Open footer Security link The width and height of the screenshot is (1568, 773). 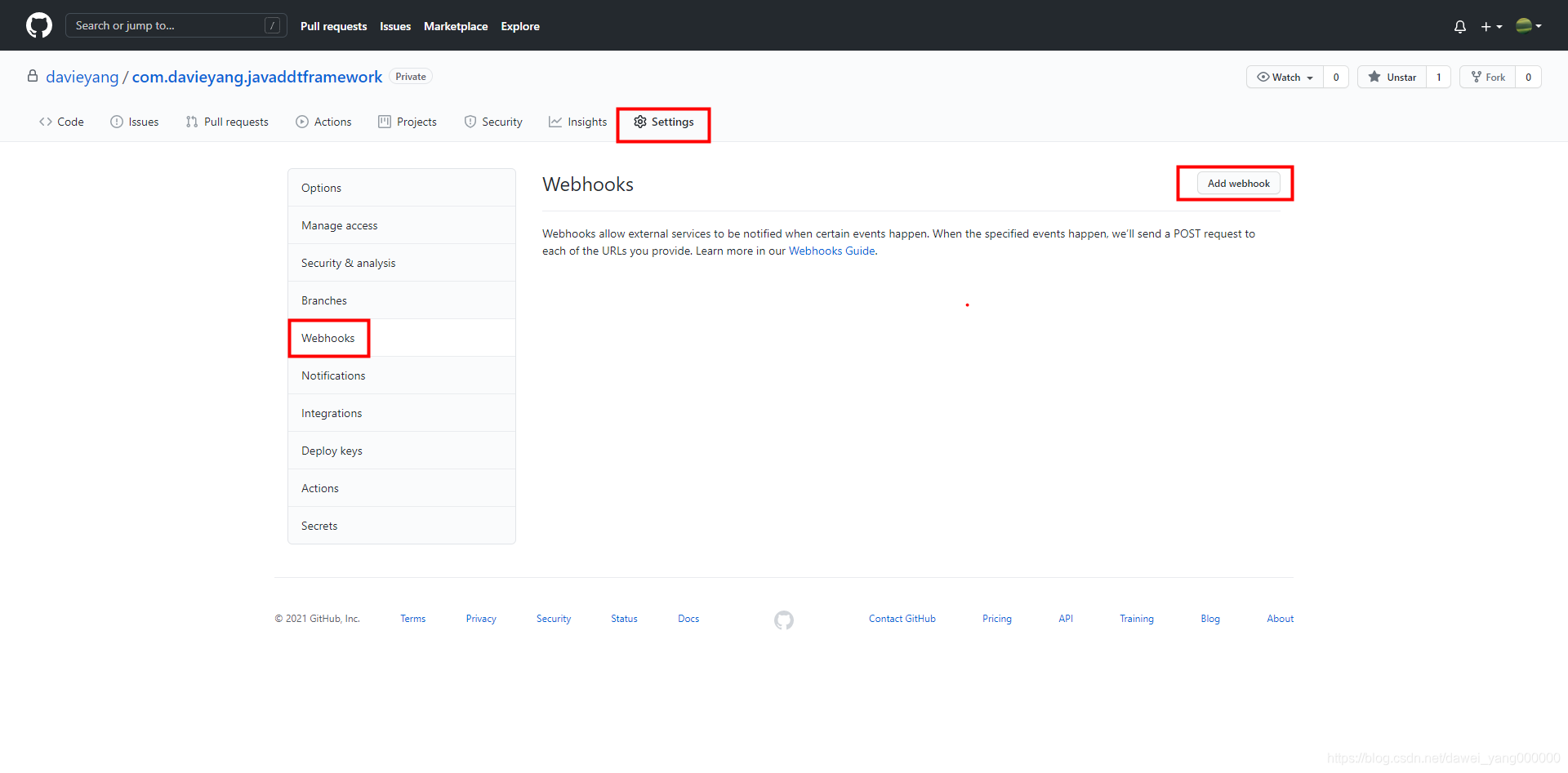(x=554, y=619)
